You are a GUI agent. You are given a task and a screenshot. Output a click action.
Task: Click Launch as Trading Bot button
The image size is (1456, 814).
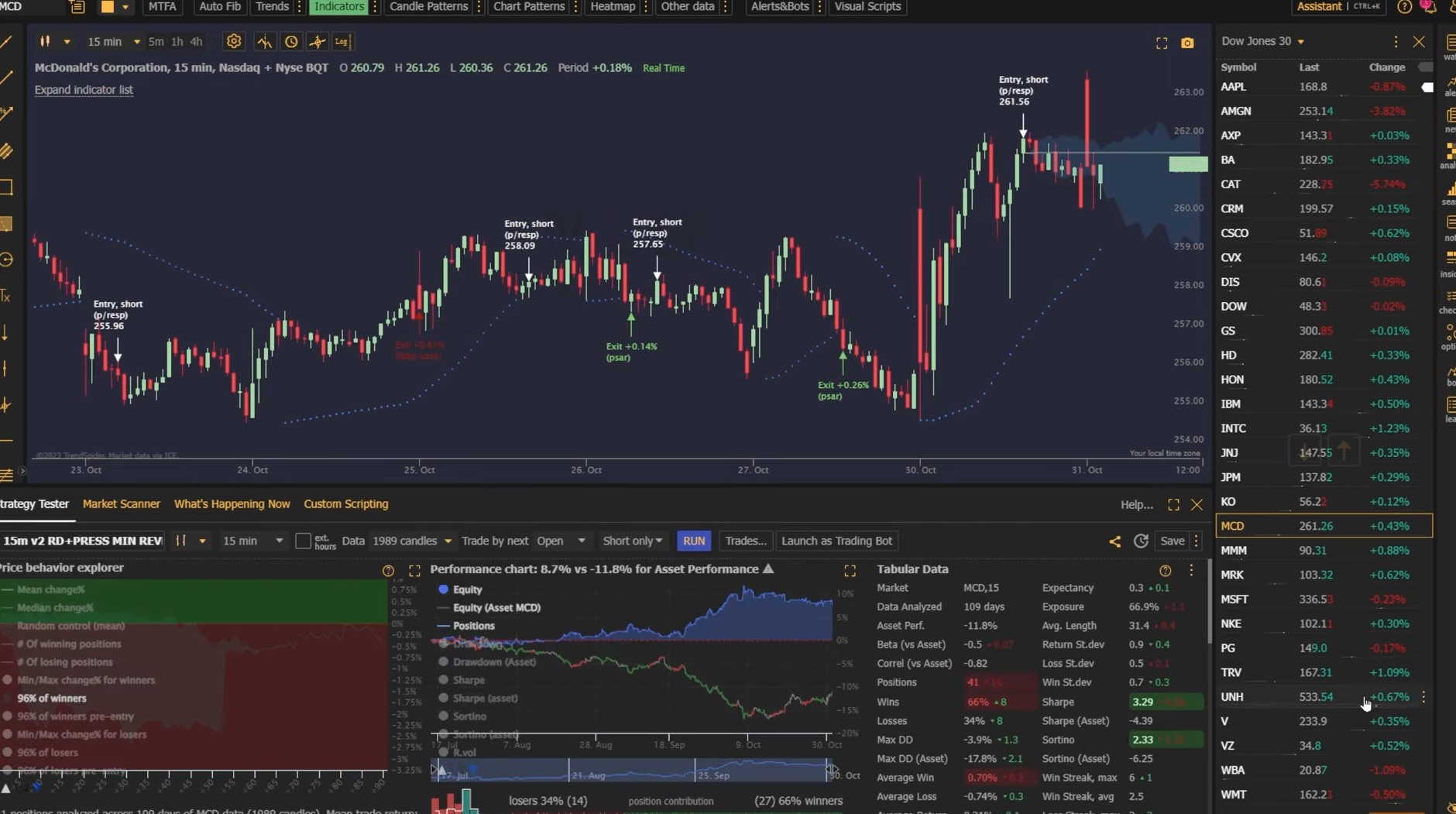tap(836, 541)
